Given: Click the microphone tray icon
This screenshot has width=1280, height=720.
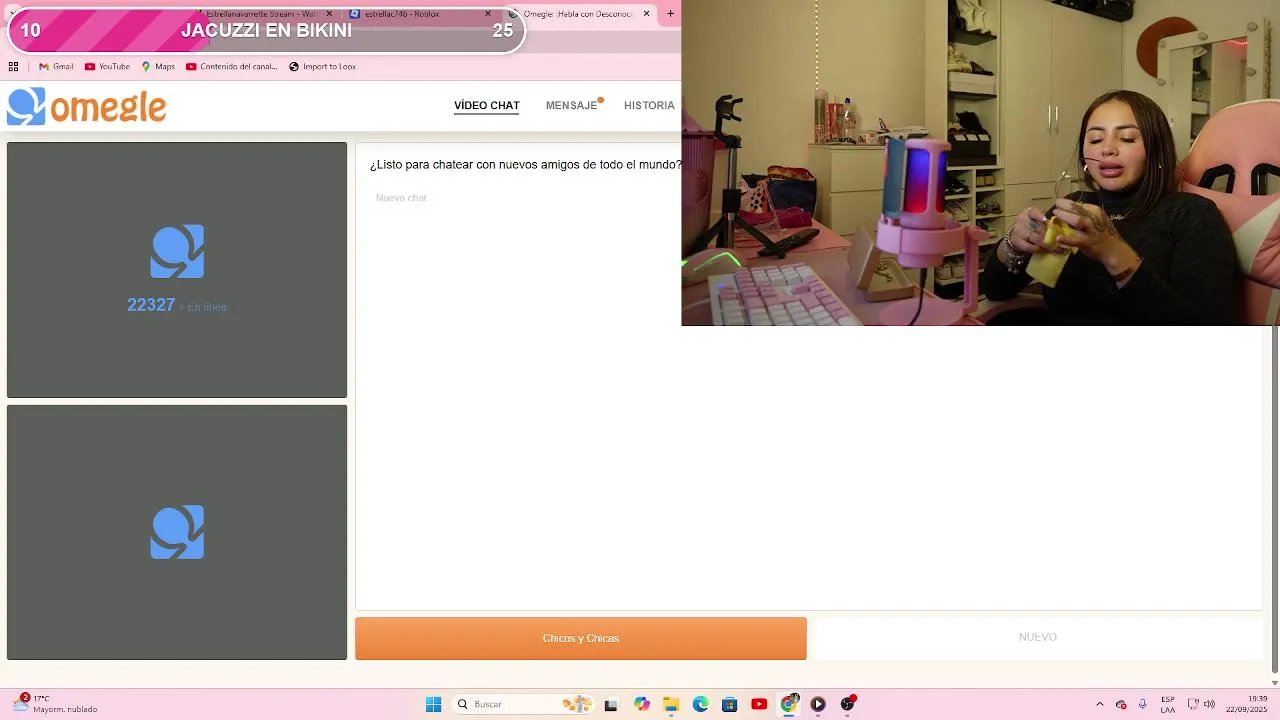Looking at the screenshot, I should click(x=1142, y=704).
